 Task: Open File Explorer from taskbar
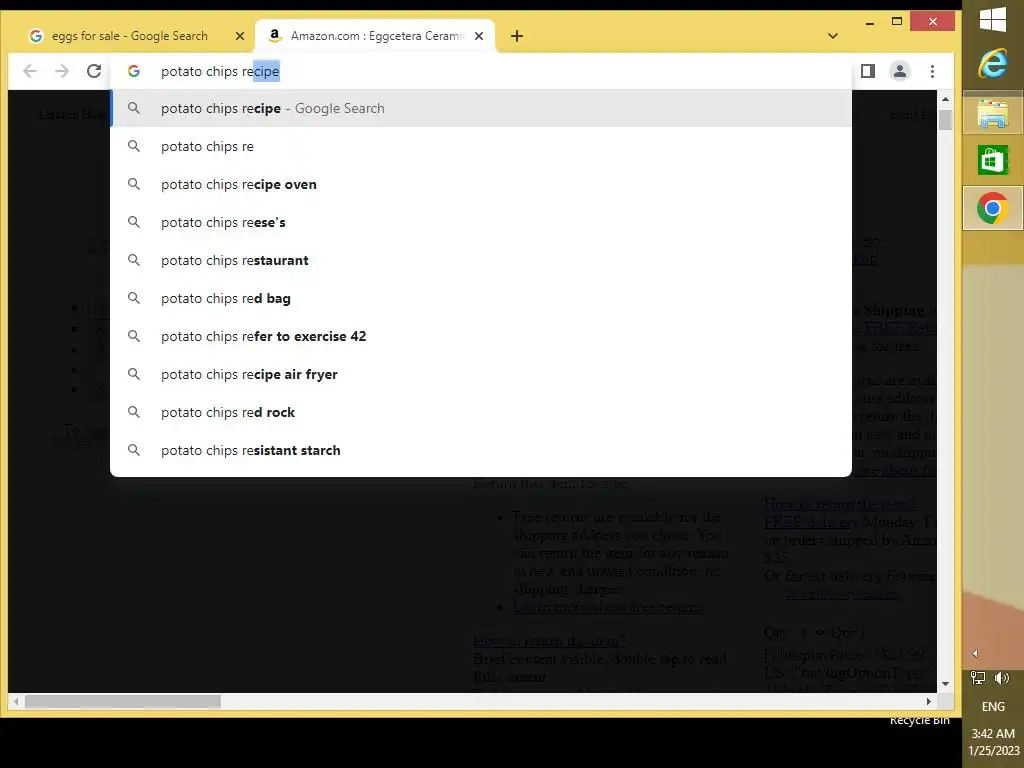[993, 114]
